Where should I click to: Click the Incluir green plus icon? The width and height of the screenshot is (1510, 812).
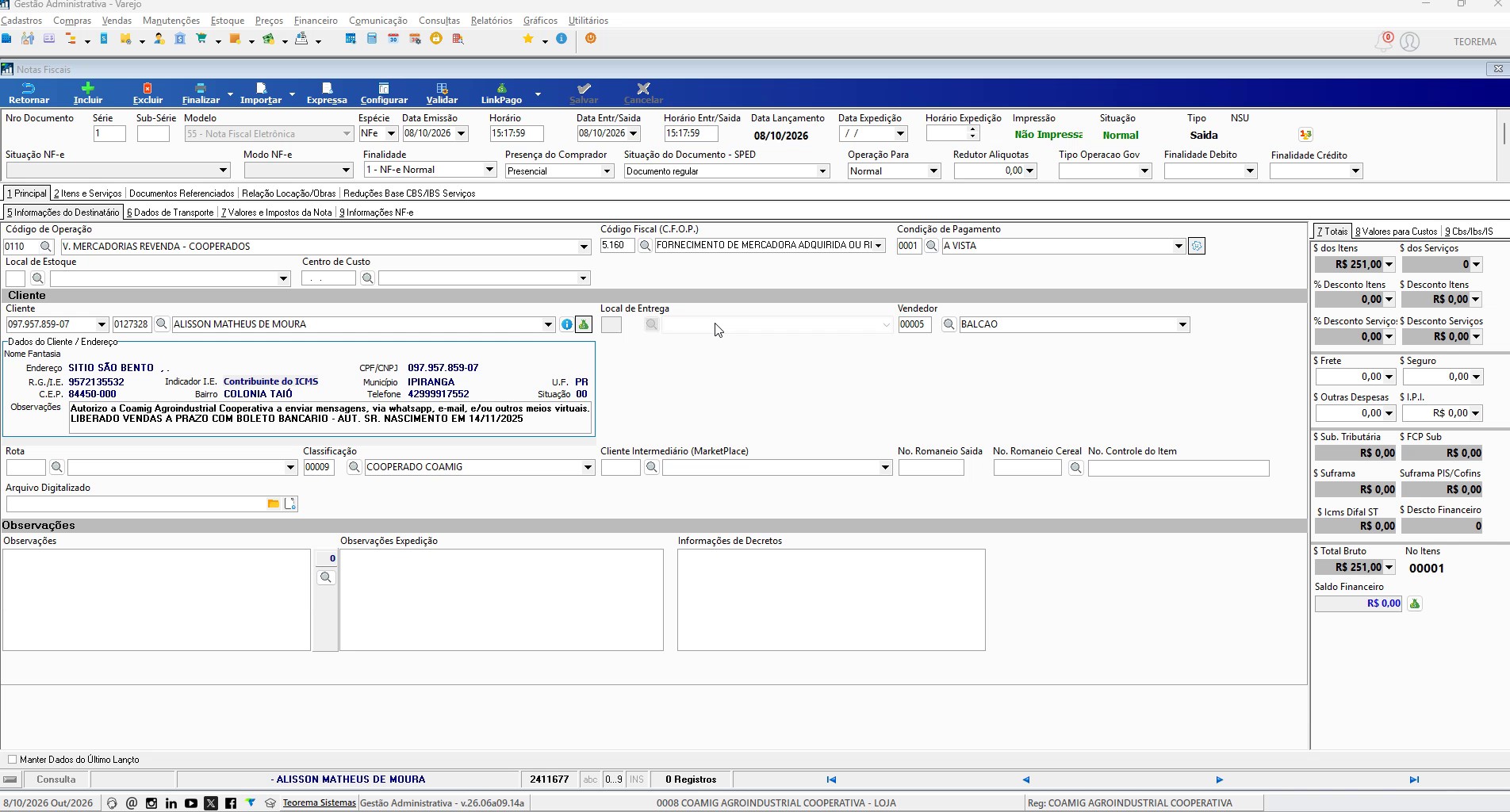88,93
